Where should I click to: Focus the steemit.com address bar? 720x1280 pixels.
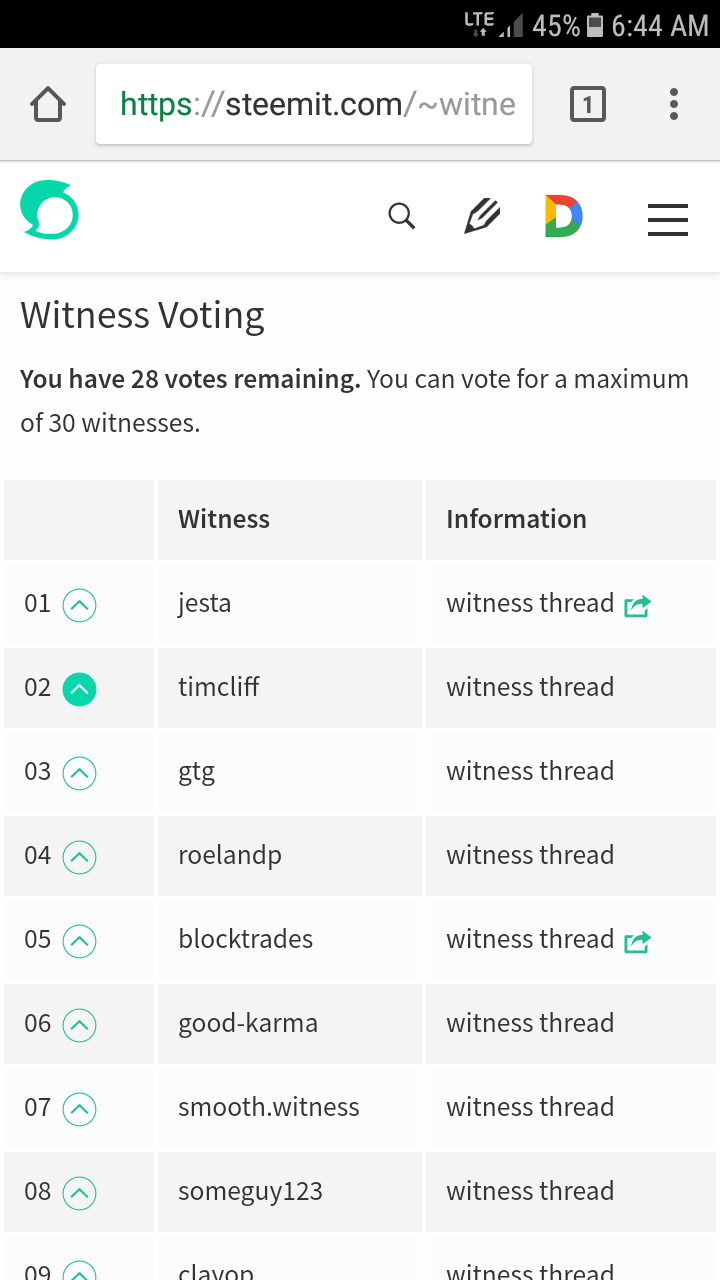coord(314,104)
